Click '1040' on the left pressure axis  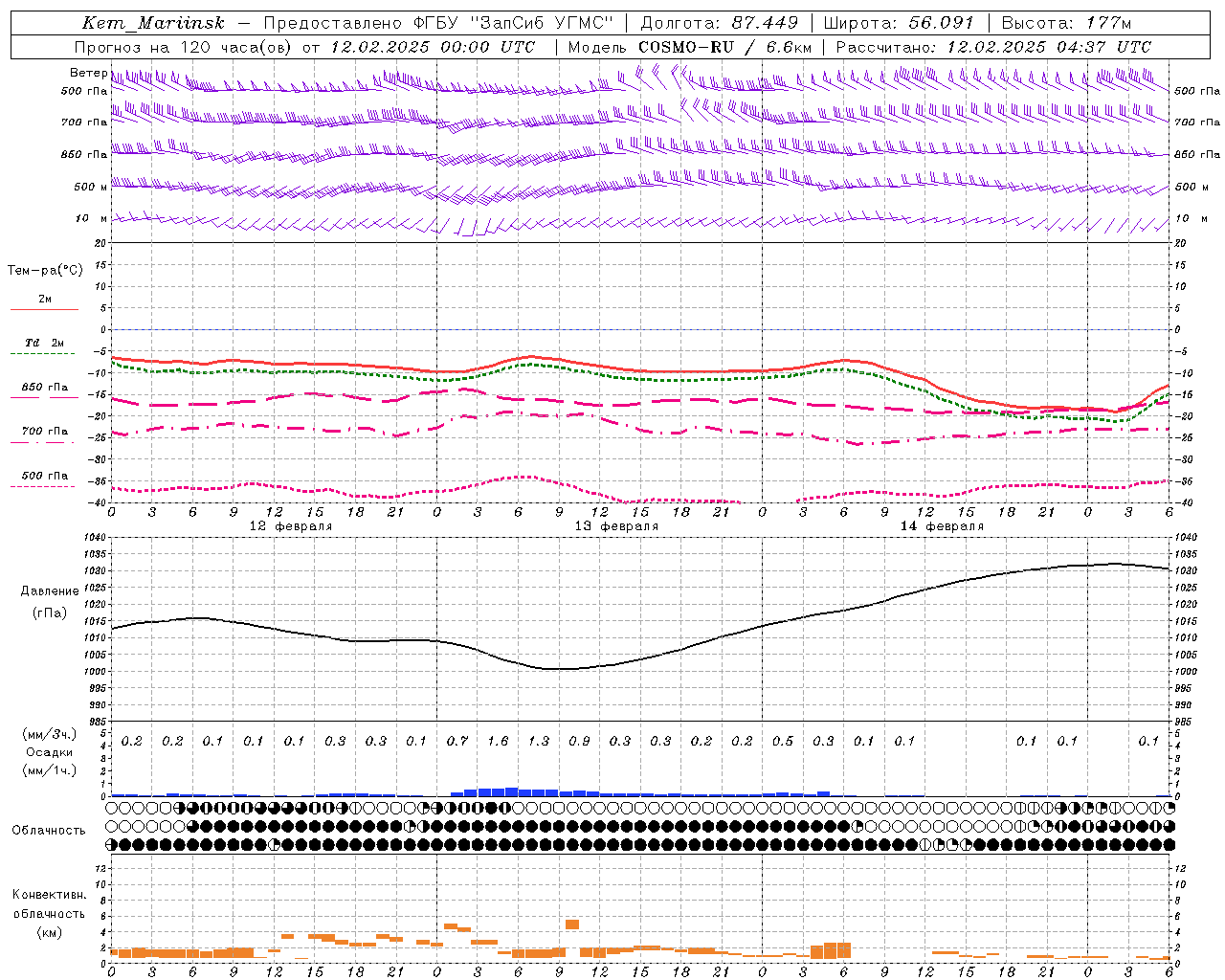pyautogui.click(x=96, y=538)
